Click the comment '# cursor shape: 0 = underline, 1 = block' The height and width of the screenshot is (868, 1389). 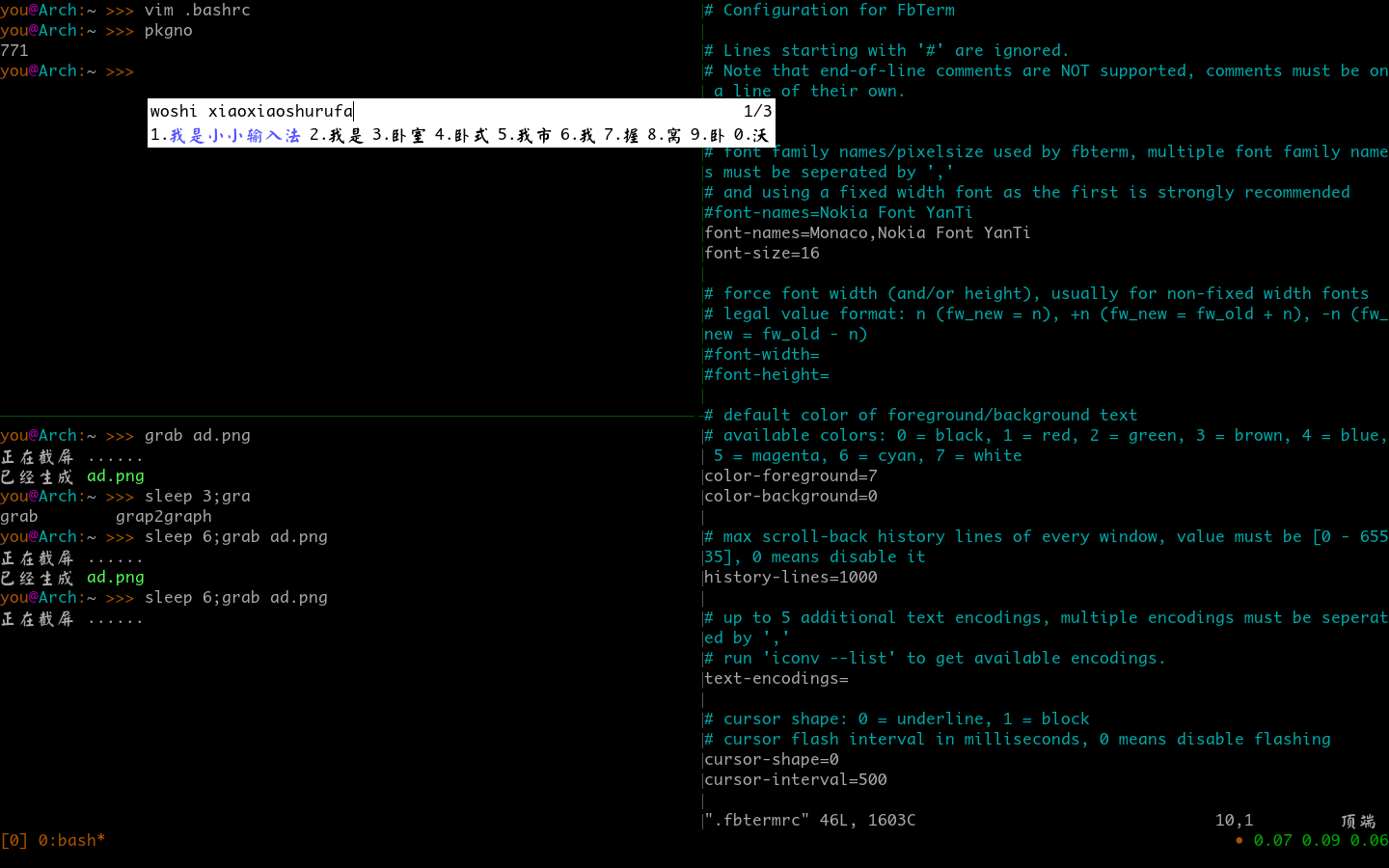(897, 719)
